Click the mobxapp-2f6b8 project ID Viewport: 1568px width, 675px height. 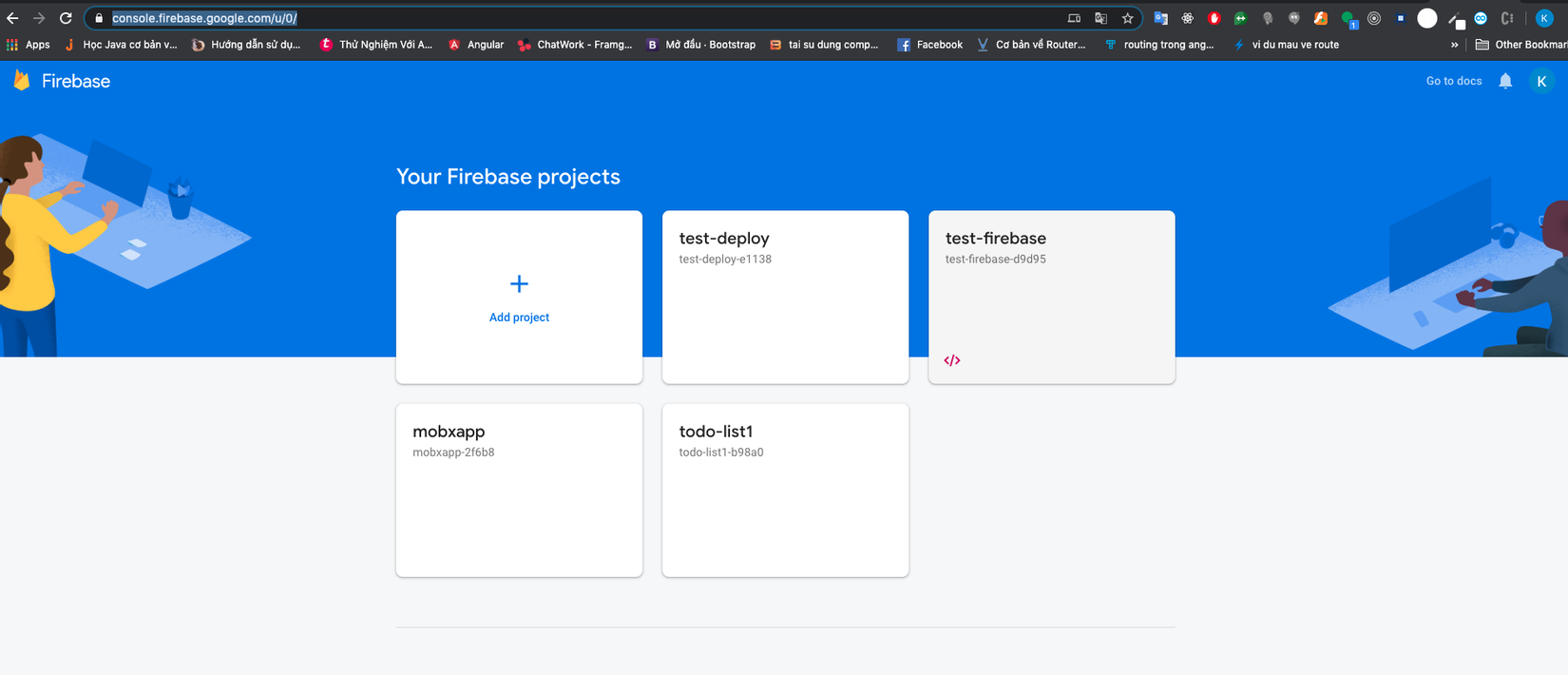click(453, 453)
